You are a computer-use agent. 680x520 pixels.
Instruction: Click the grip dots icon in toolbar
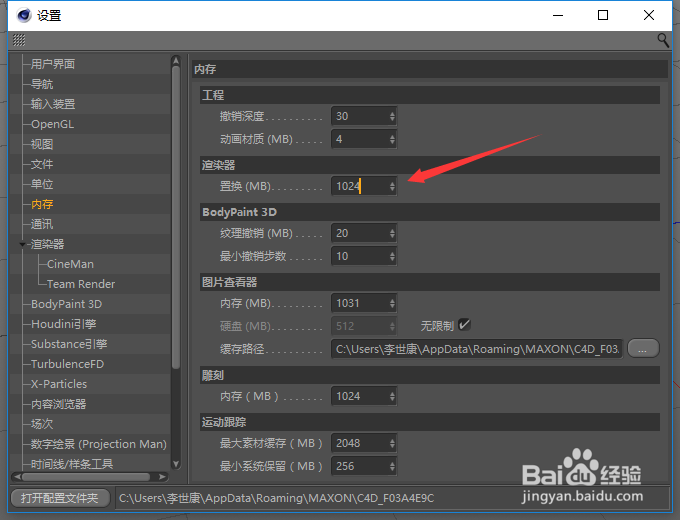tap(19, 40)
